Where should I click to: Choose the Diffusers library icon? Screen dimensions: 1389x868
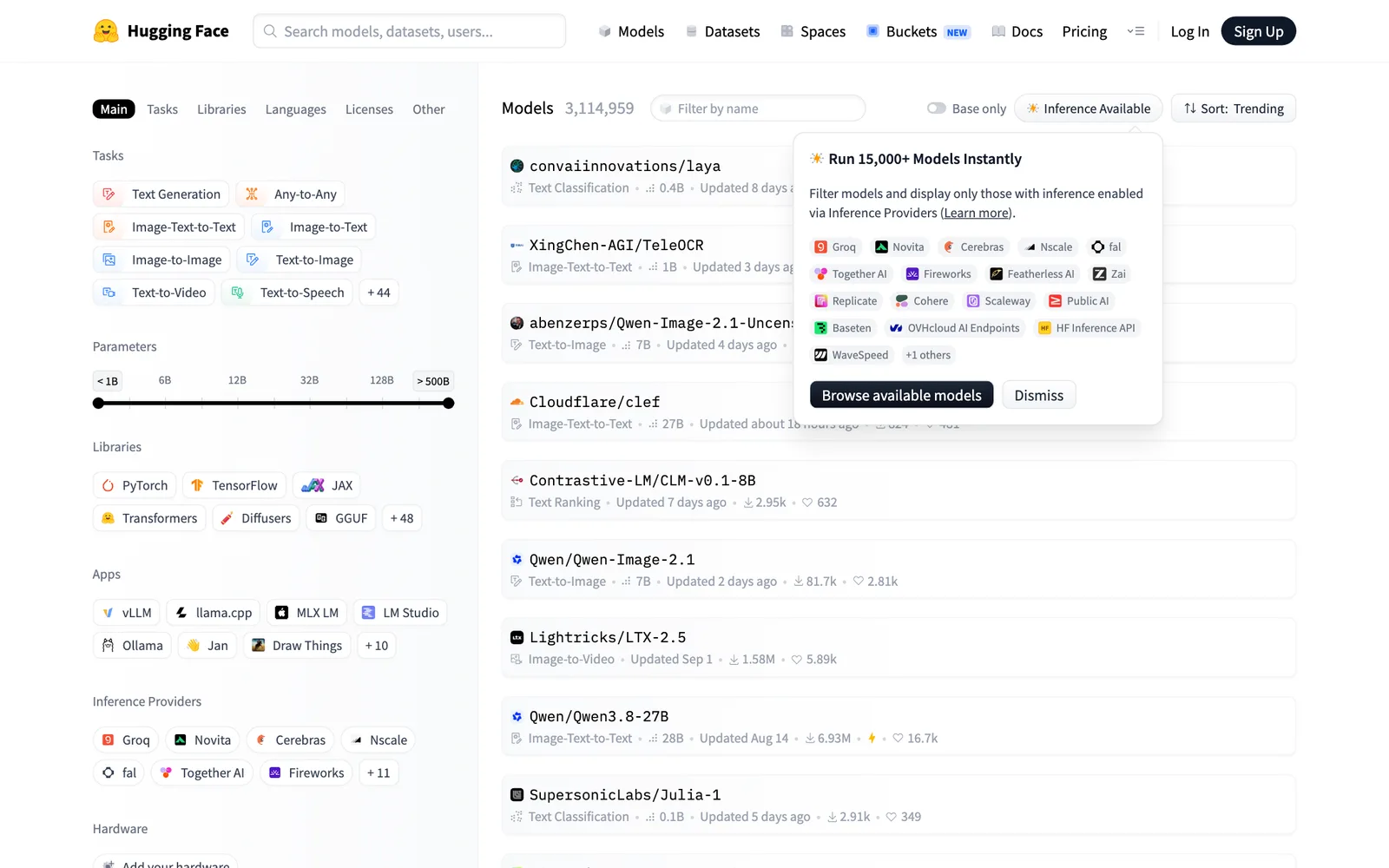pos(227,518)
